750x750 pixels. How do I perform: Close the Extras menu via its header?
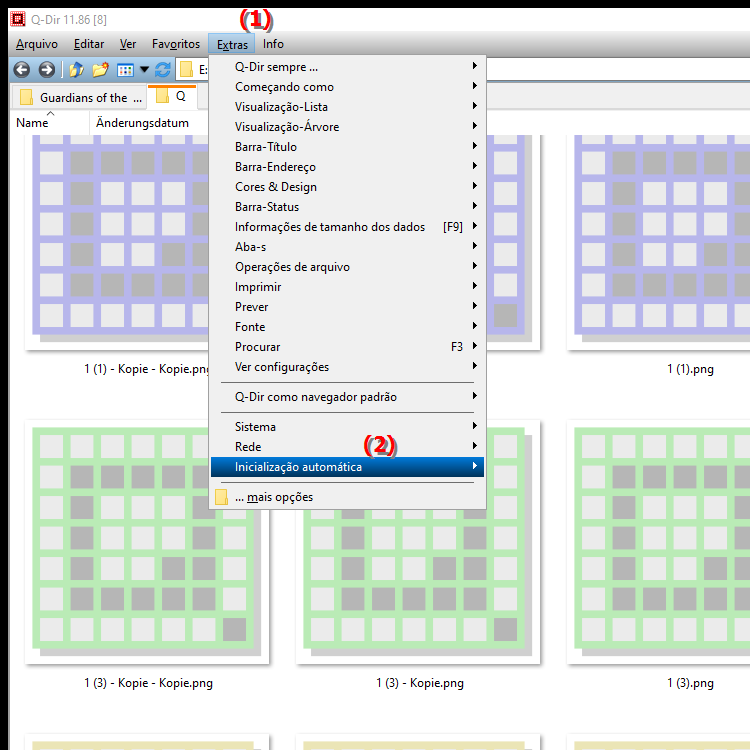232,44
